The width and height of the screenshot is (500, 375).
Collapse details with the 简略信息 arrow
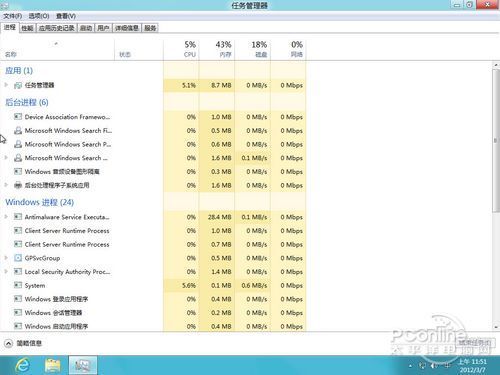coord(9,343)
